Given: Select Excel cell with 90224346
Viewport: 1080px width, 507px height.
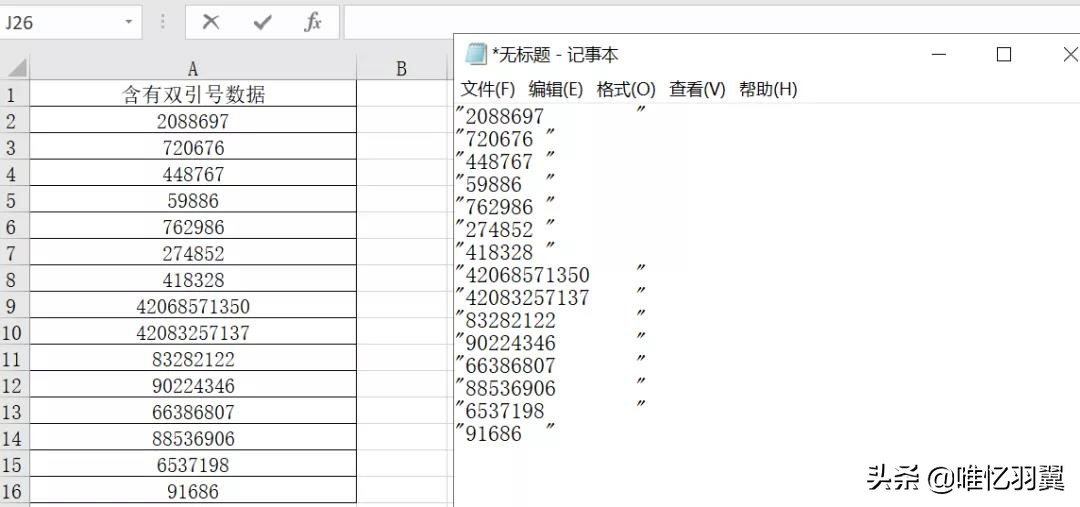Looking at the screenshot, I should (x=193, y=384).
